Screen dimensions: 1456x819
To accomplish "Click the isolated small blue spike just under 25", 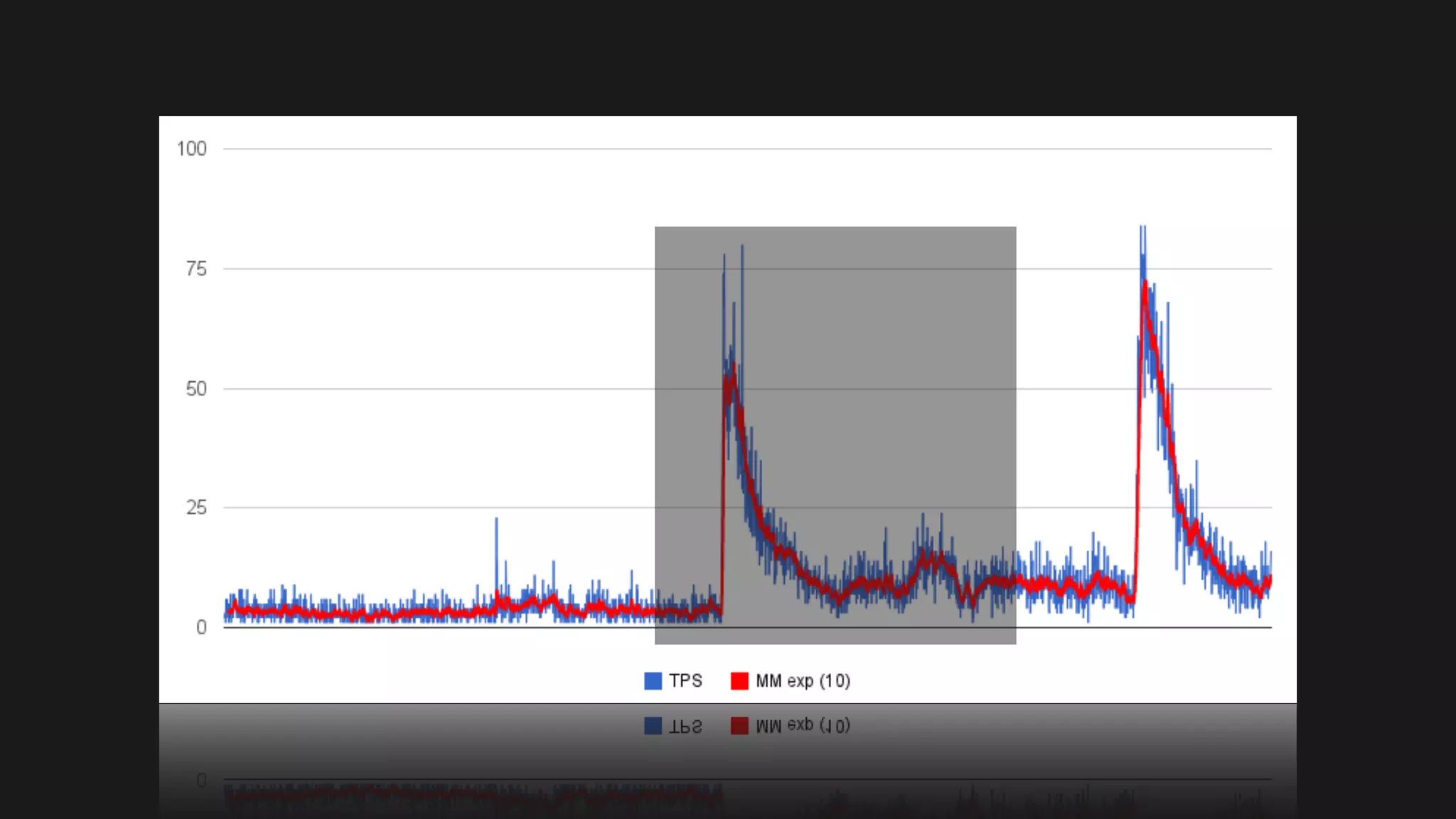I will pyautogui.click(x=496, y=526).
